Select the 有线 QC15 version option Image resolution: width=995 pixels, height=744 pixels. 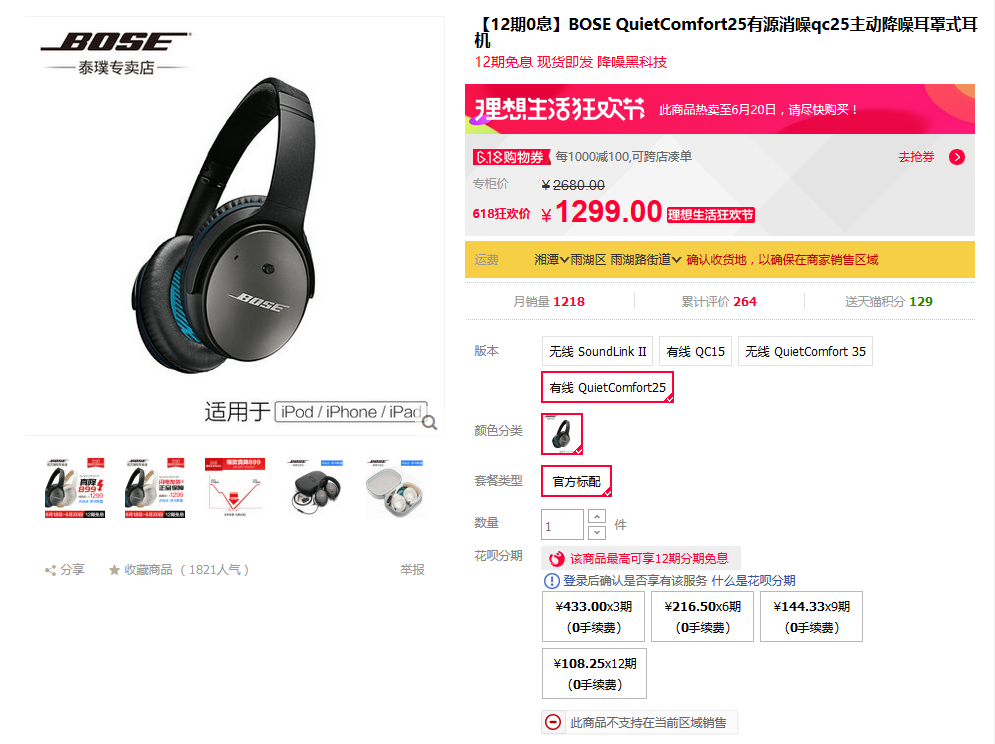pos(695,351)
